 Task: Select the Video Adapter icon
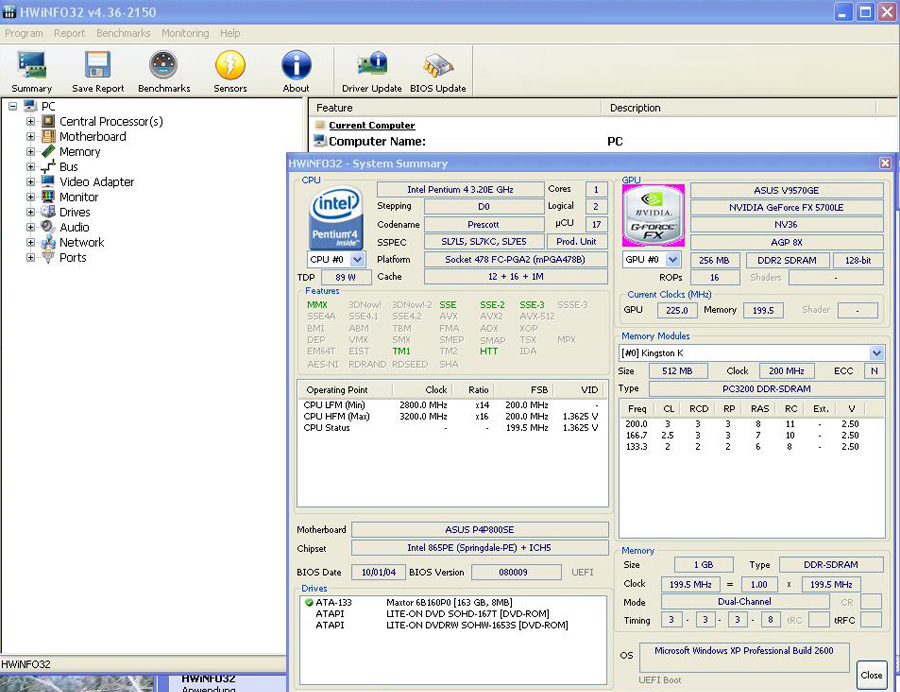49,182
